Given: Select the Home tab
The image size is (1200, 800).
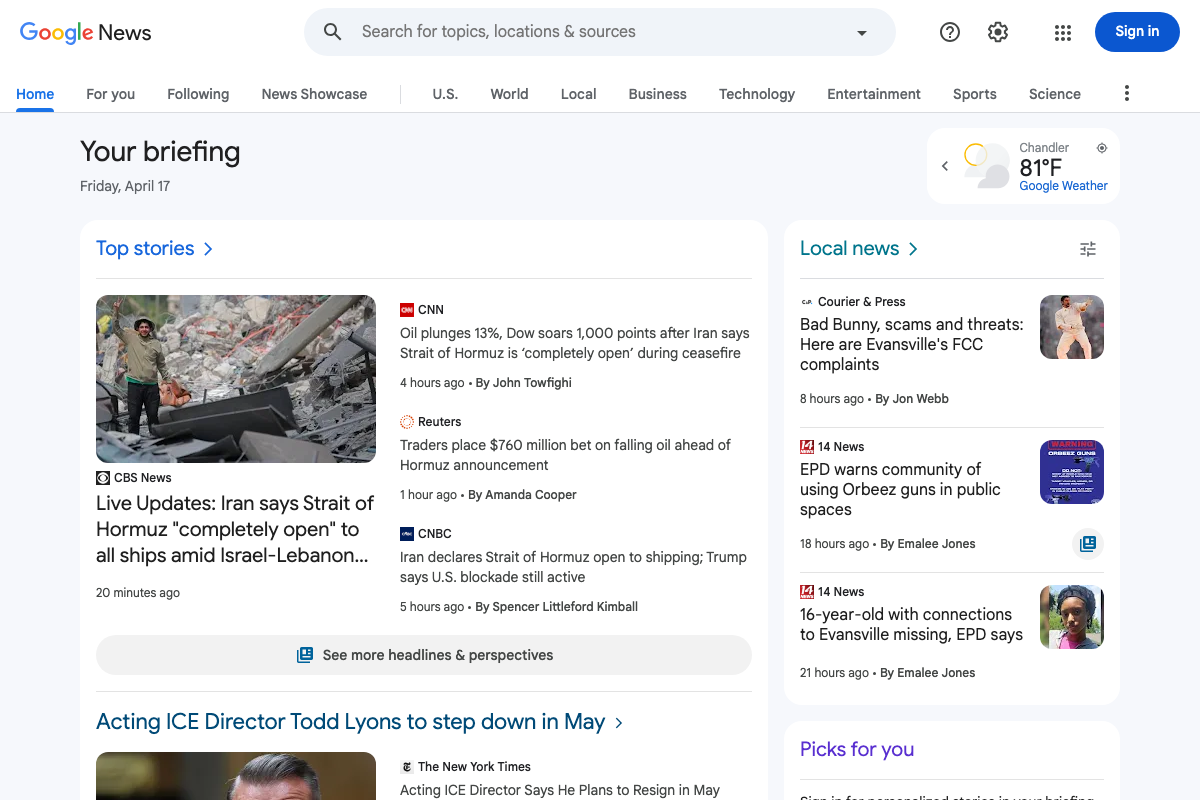Looking at the screenshot, I should [35, 94].
